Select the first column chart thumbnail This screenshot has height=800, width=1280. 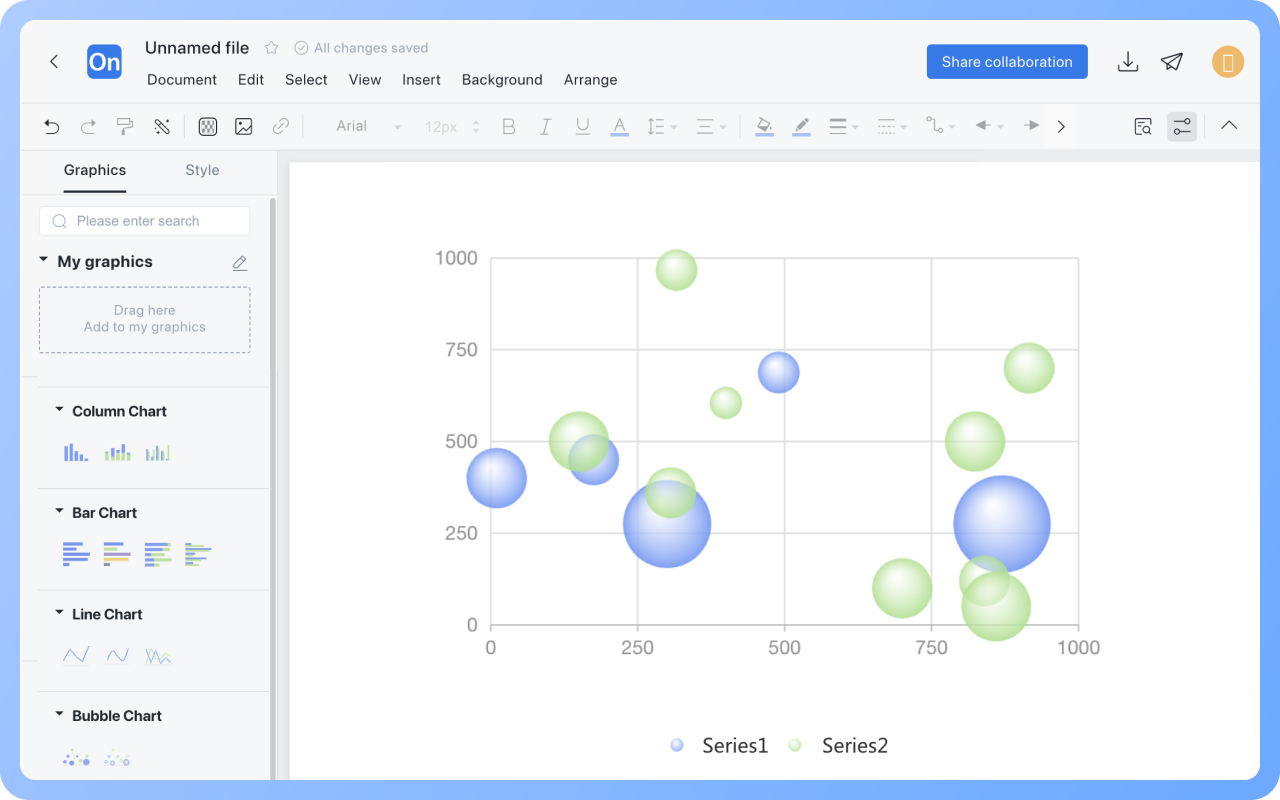(x=76, y=453)
